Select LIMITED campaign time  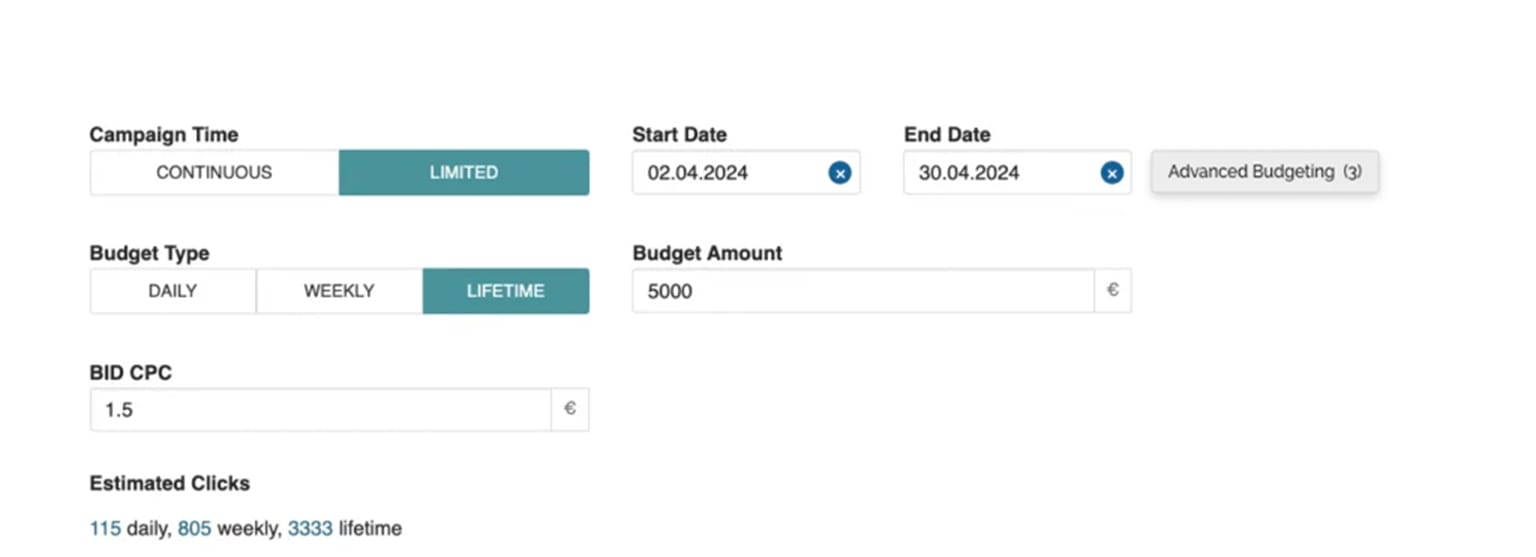tap(464, 172)
